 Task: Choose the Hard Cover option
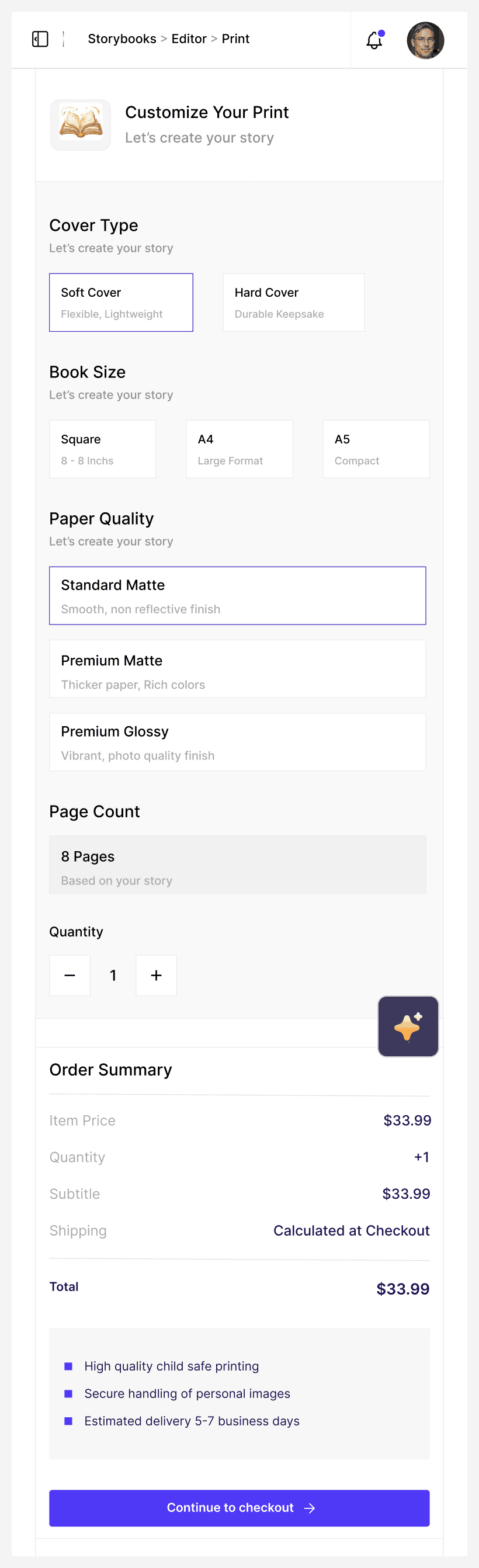pos(293,303)
